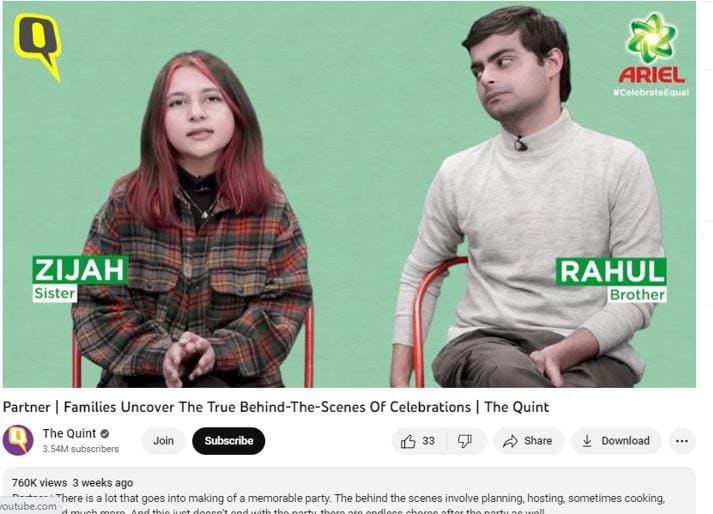This screenshot has width=713, height=514.
Task: Click the video title text
Action: [276, 407]
